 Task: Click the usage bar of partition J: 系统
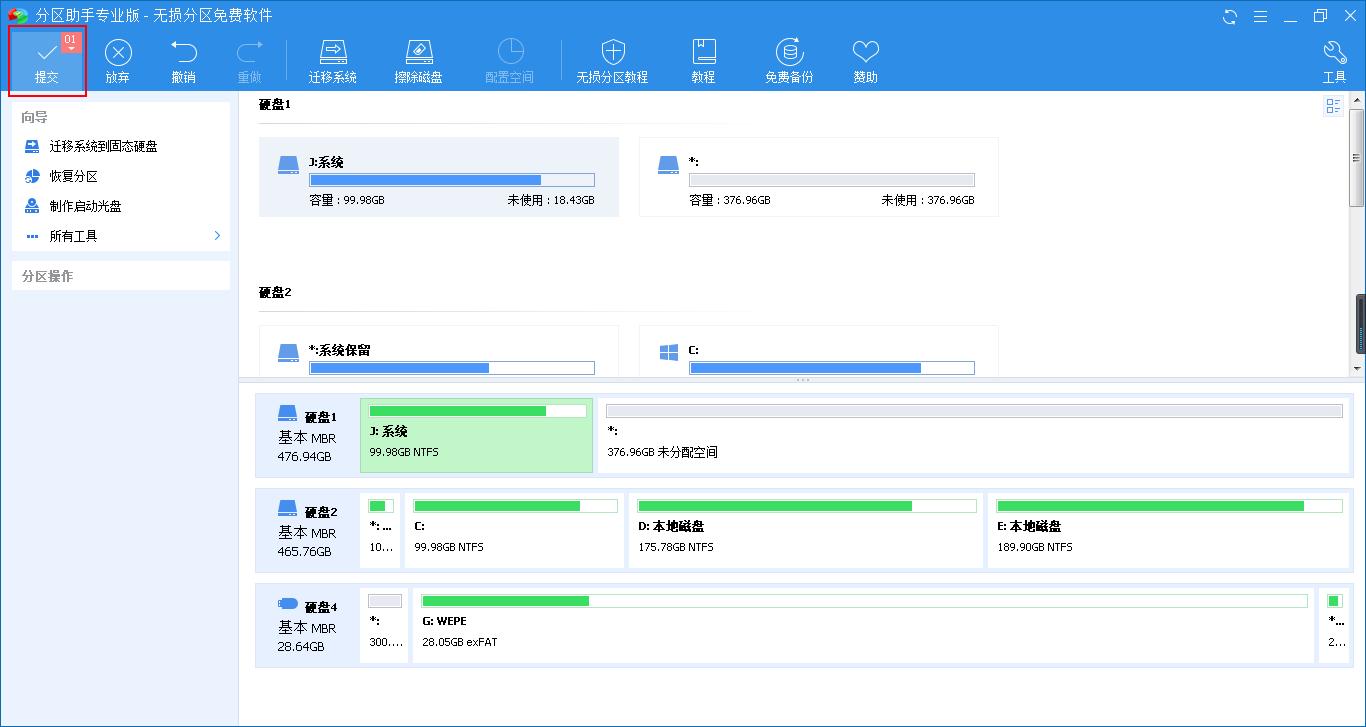(452, 179)
